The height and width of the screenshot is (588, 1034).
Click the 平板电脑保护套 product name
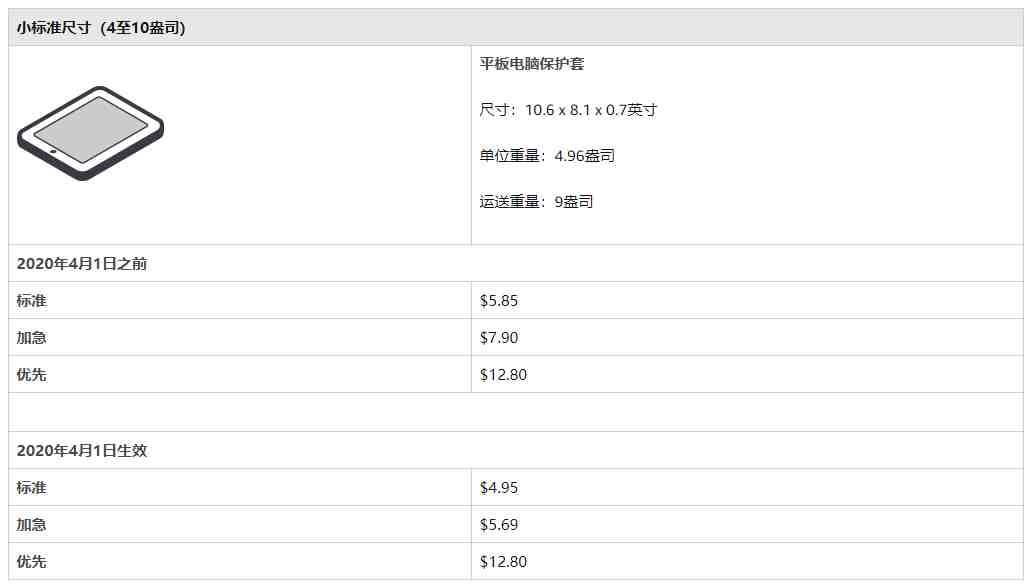pos(532,64)
